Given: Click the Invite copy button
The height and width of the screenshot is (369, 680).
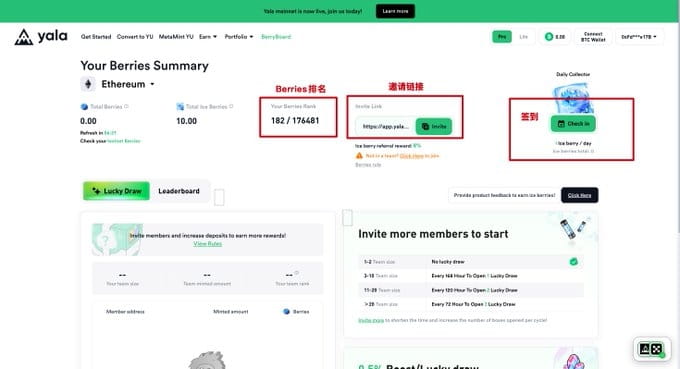Looking at the screenshot, I should pyautogui.click(x=434, y=126).
